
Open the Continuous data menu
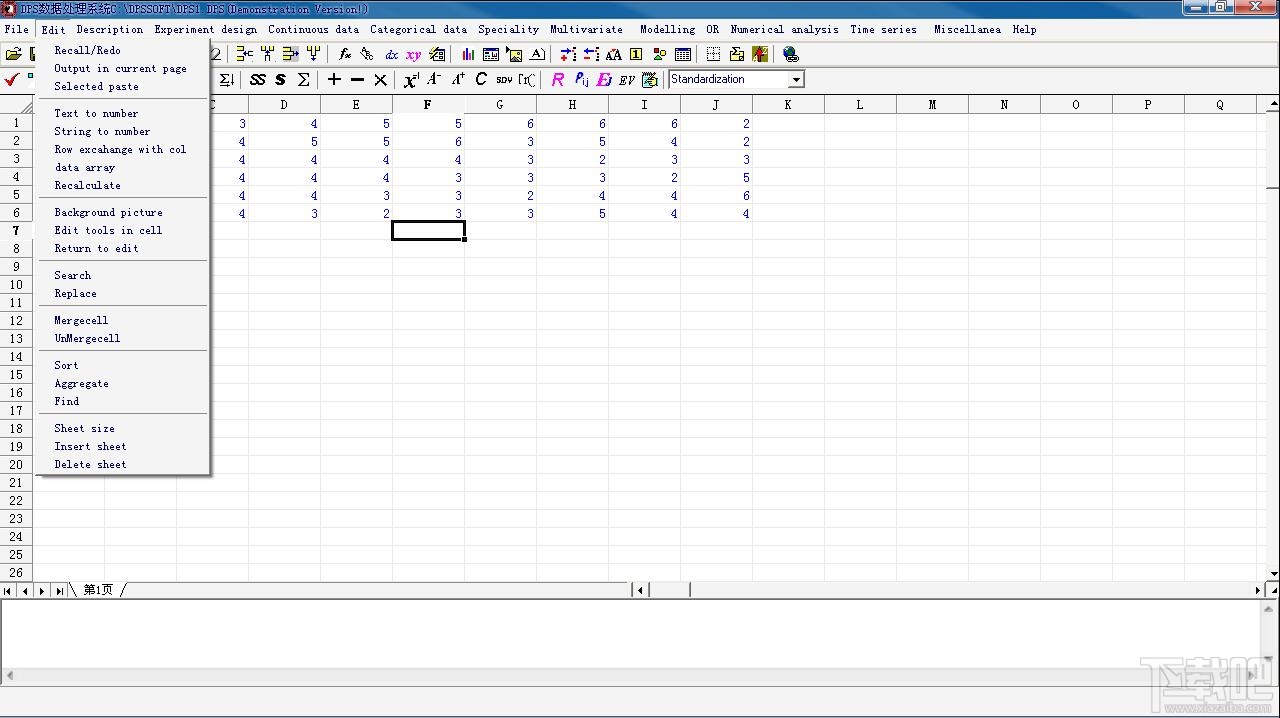[313, 29]
